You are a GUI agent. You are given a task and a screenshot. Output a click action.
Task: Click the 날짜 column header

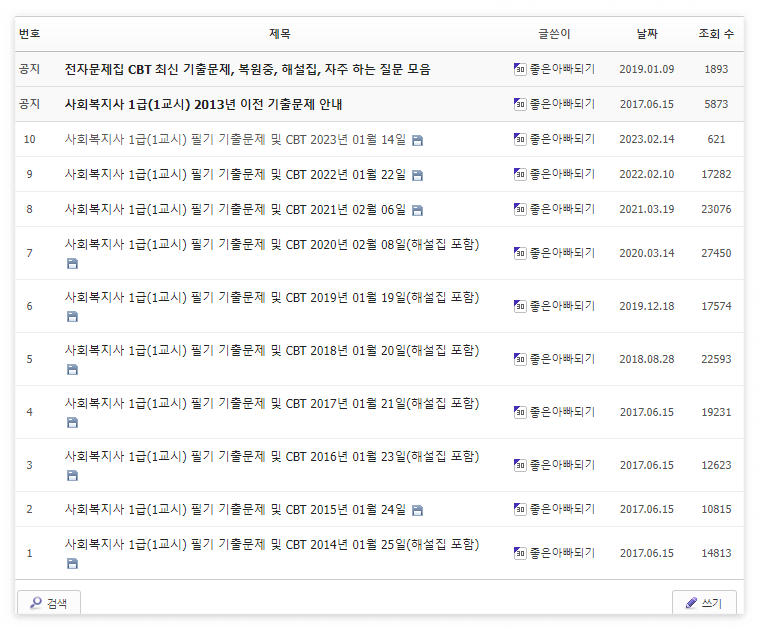tap(647, 33)
